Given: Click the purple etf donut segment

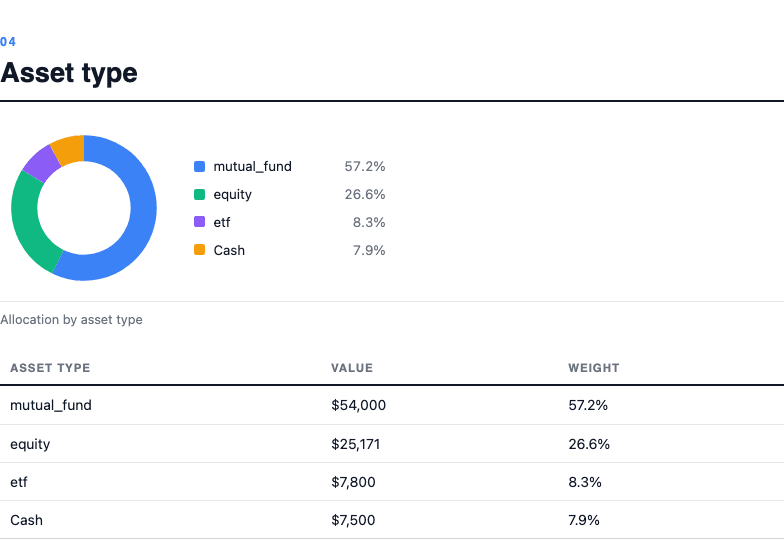Looking at the screenshot, I should (41, 164).
